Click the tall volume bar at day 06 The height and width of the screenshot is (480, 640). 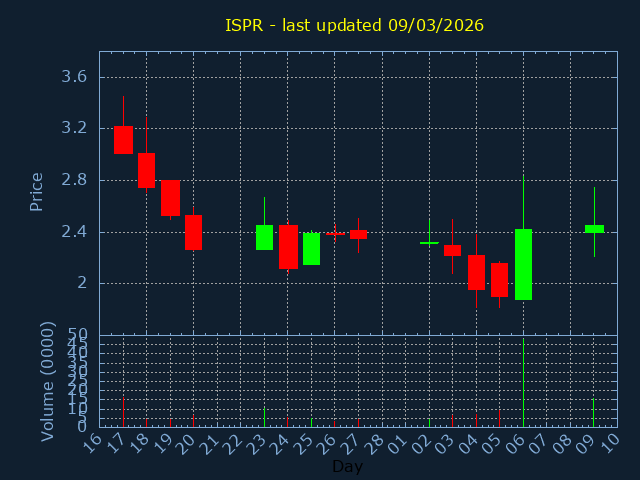point(523,385)
